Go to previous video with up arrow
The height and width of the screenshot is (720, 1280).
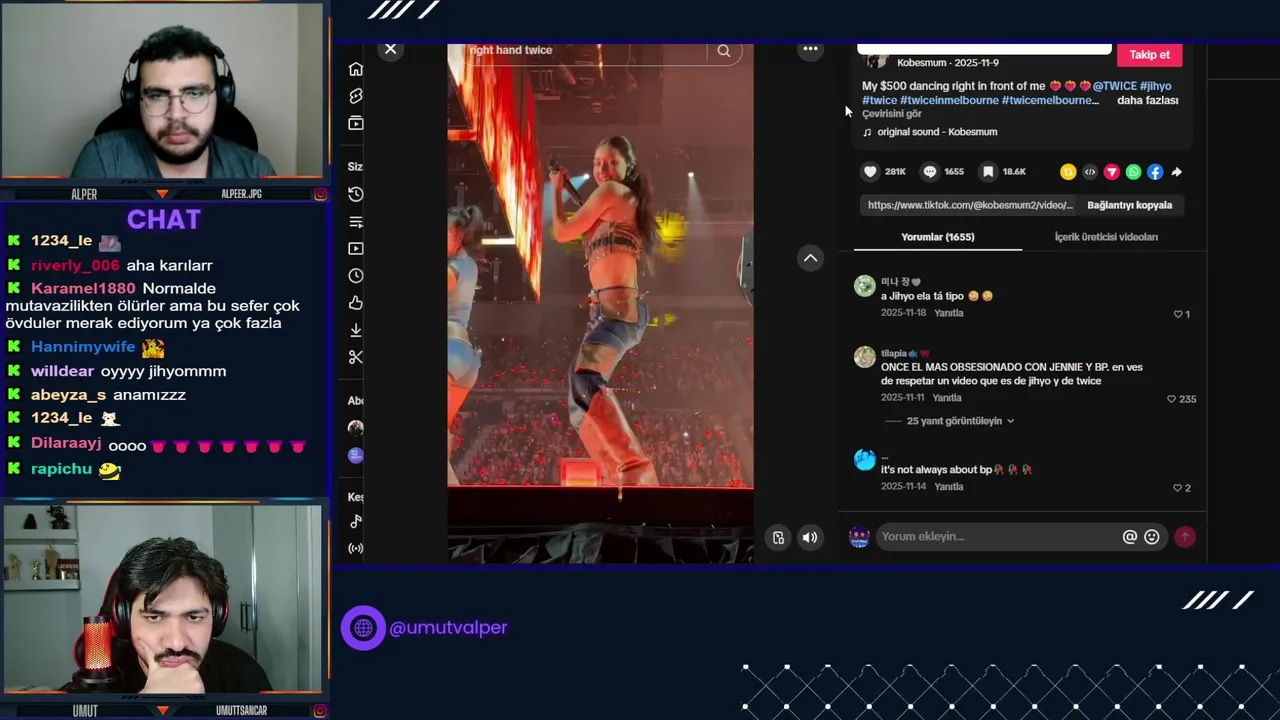[810, 258]
